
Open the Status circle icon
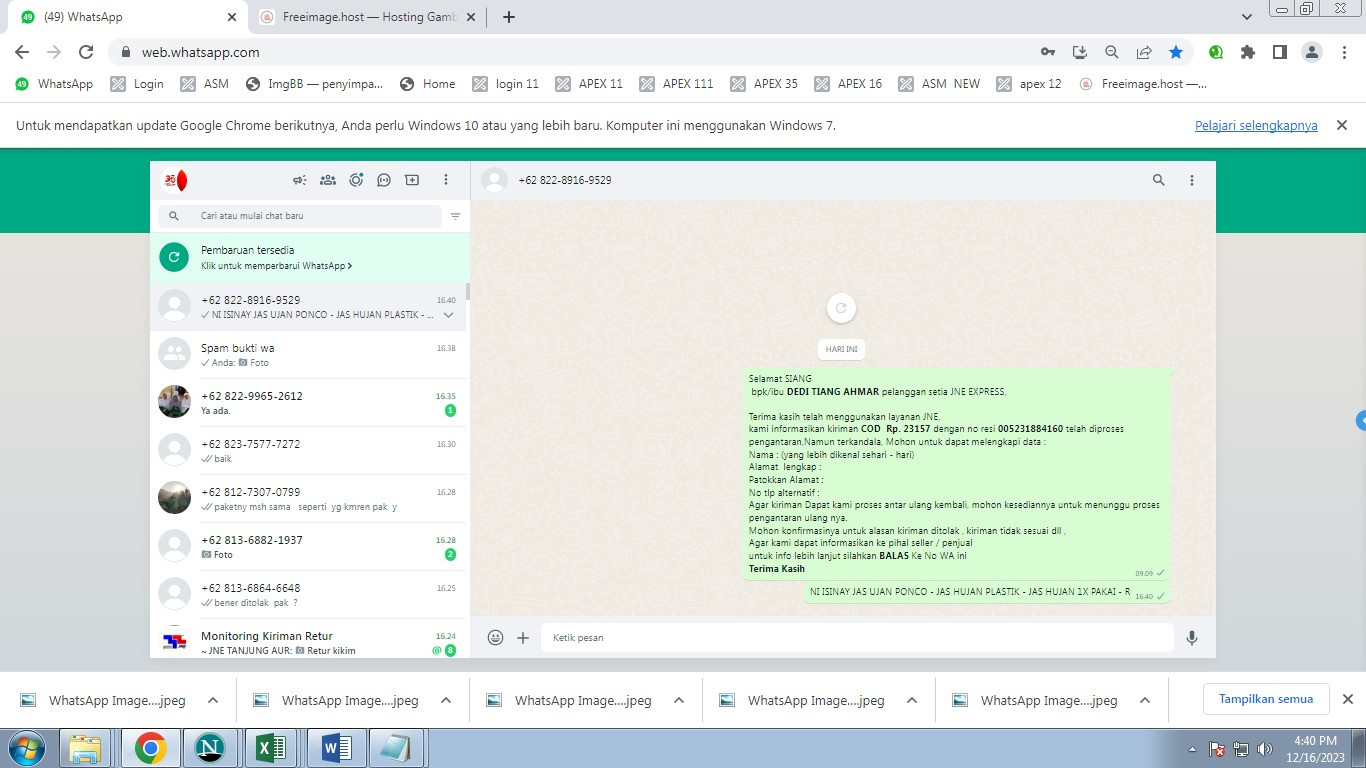click(356, 180)
